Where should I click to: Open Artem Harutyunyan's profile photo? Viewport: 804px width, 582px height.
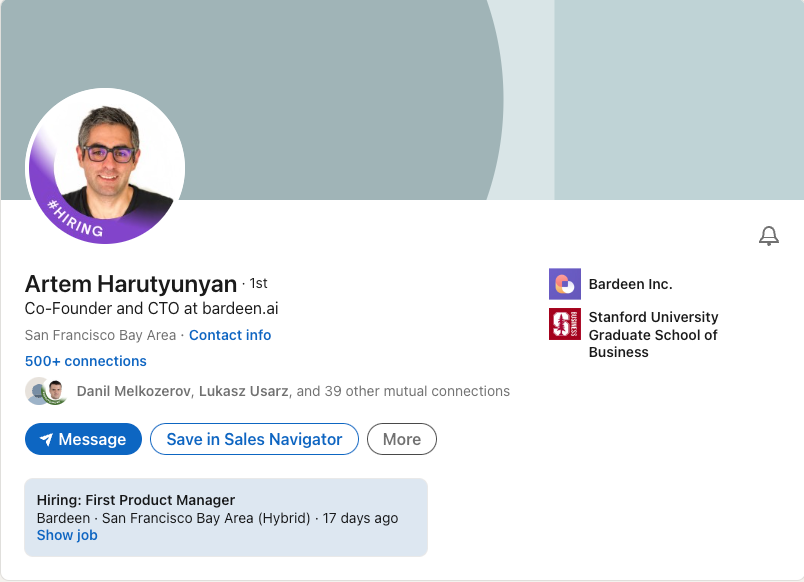(x=105, y=166)
